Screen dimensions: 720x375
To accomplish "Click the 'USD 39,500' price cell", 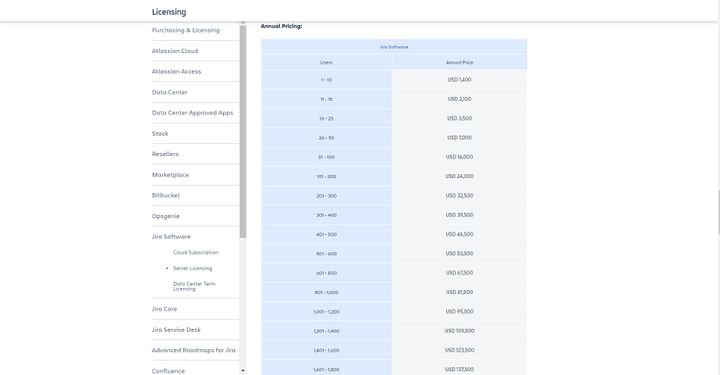I will coord(460,215).
